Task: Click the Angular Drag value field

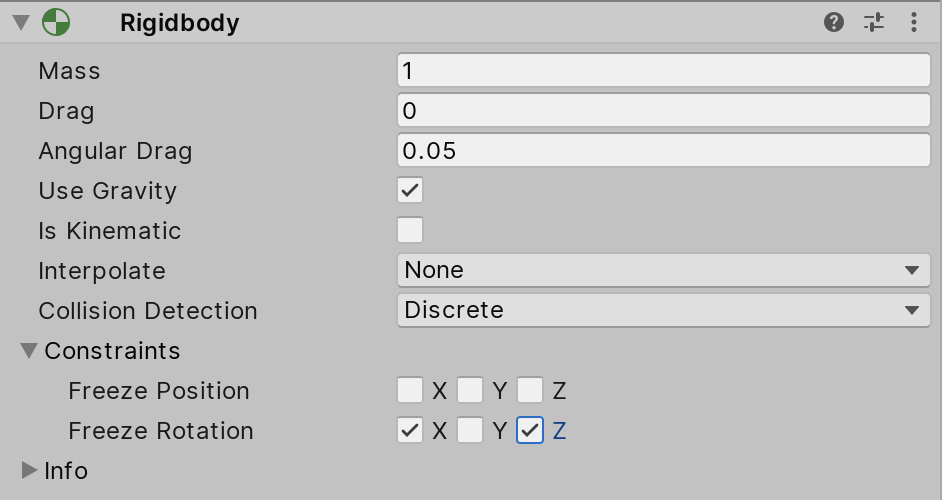Action: pos(663,150)
